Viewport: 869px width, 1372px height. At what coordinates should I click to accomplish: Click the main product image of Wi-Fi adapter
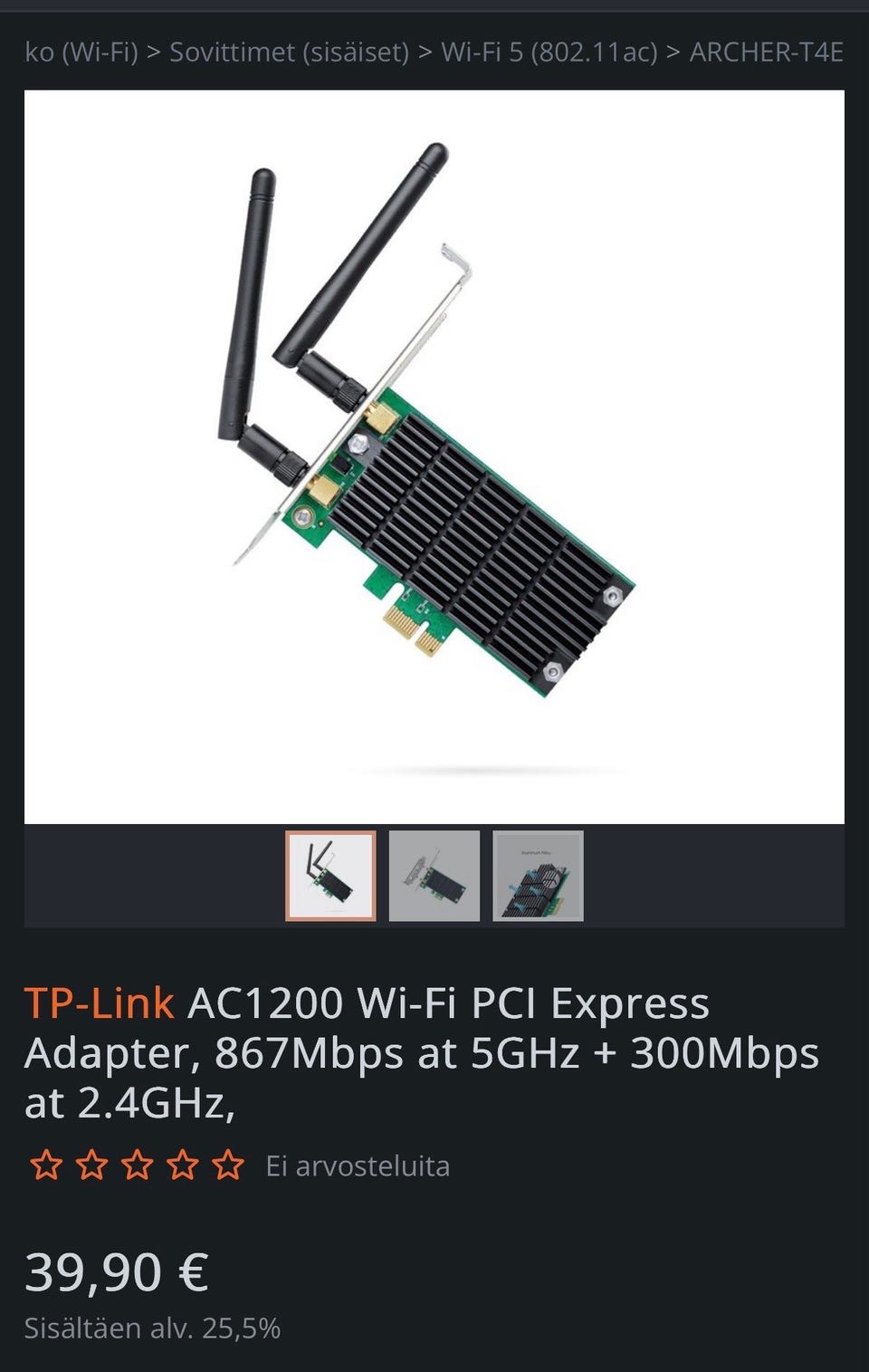(434, 456)
